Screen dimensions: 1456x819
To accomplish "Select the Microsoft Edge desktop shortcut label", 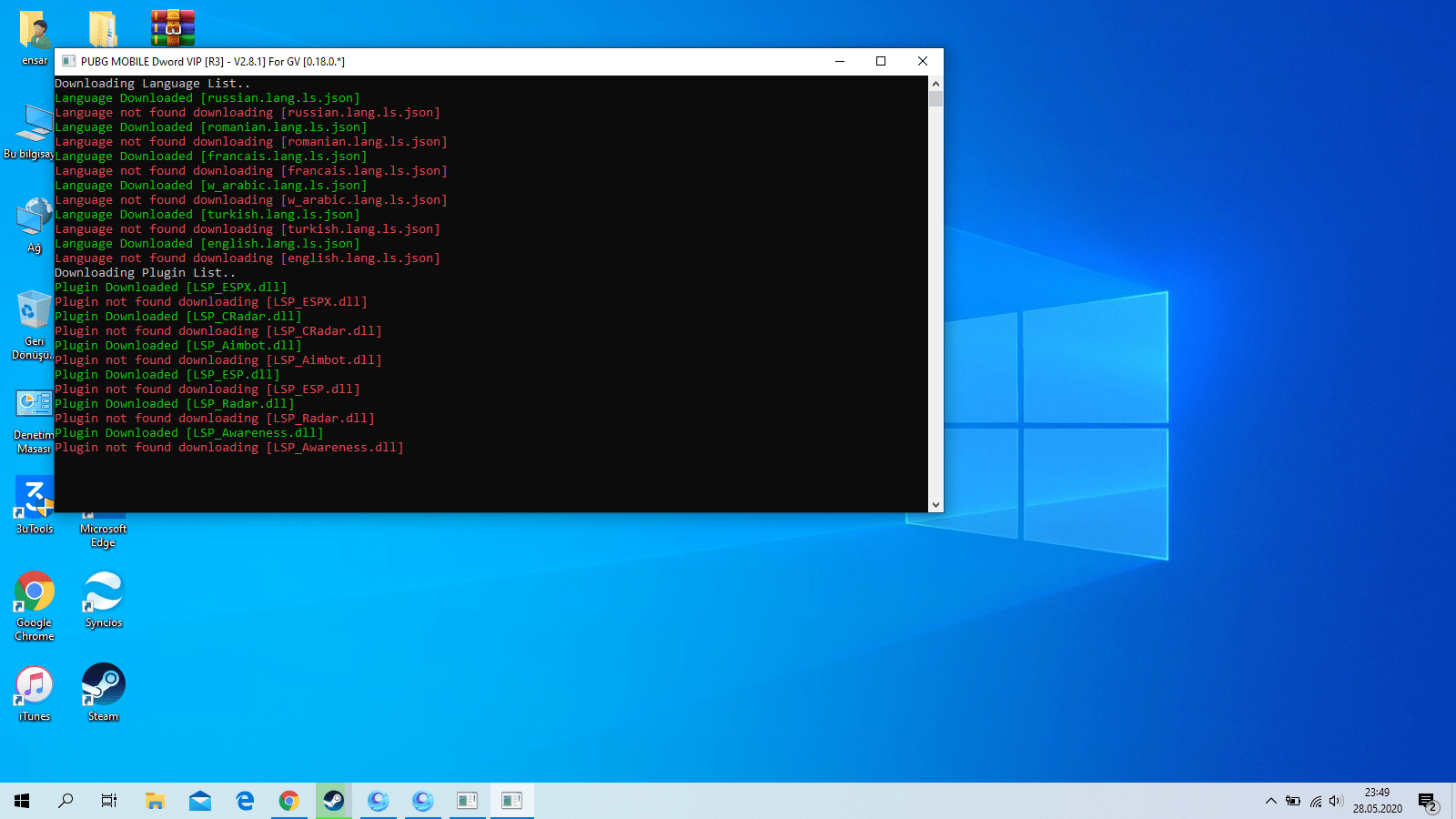I will point(103,535).
